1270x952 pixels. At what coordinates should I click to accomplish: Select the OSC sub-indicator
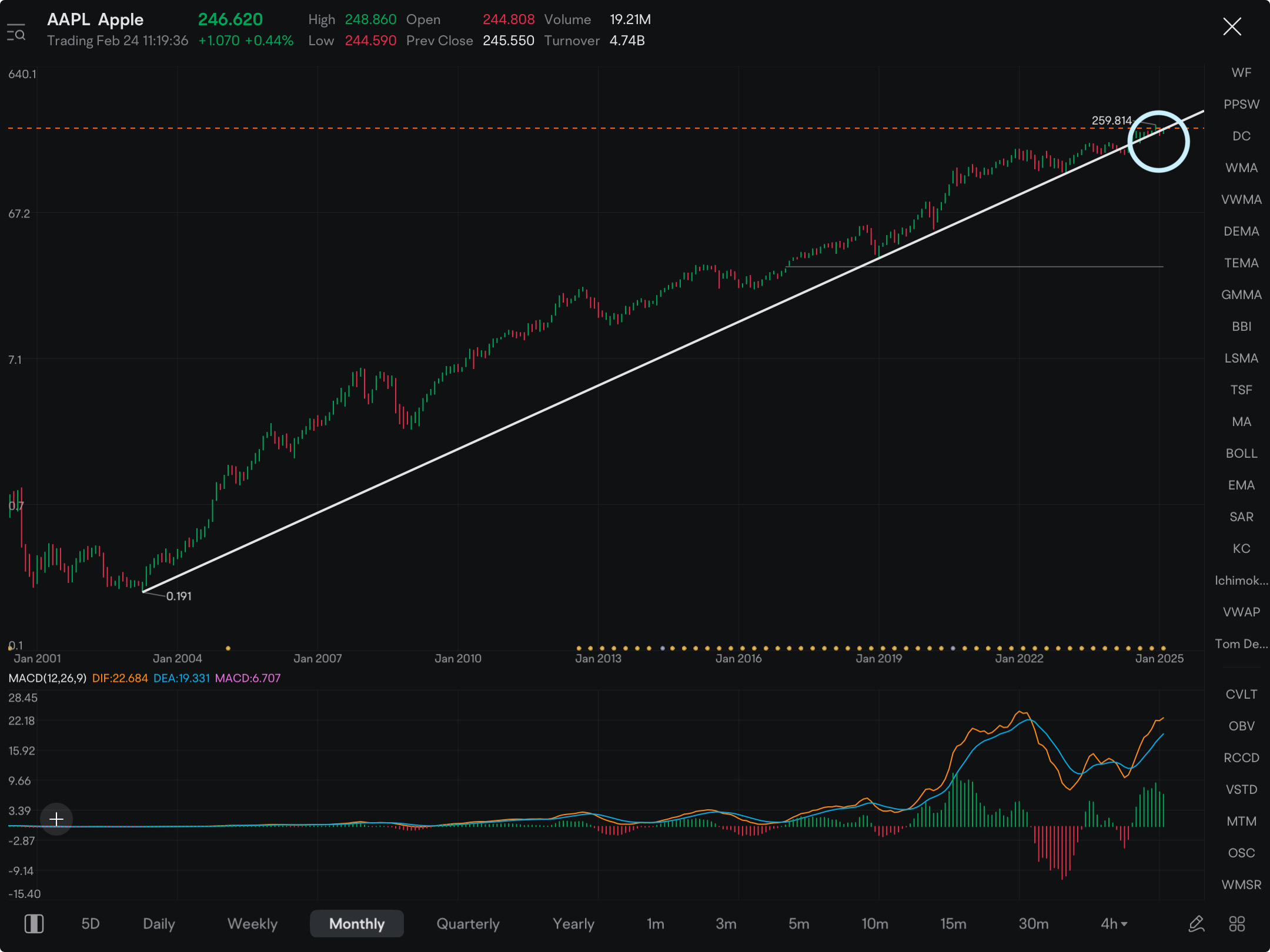coord(1241,853)
